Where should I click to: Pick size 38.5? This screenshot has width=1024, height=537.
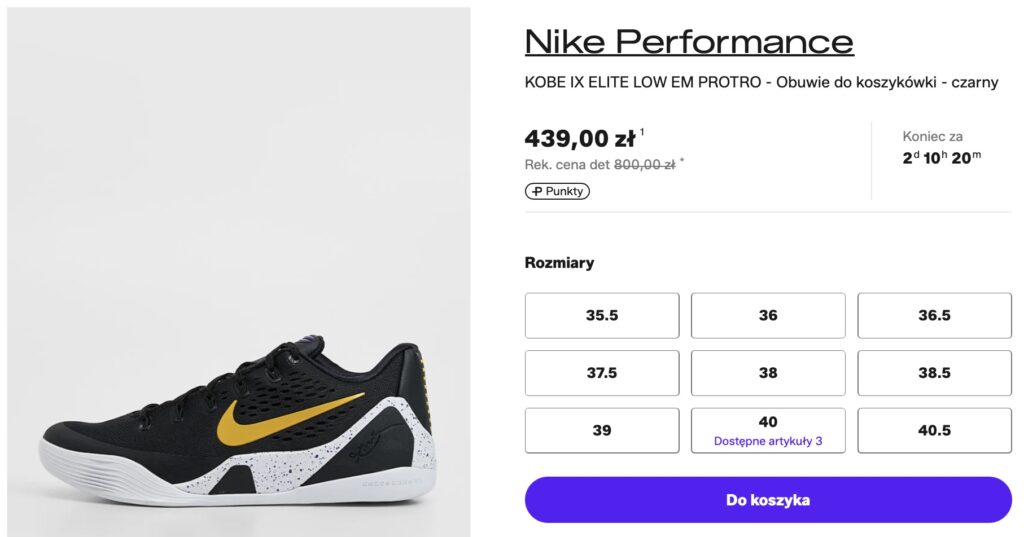tap(934, 373)
